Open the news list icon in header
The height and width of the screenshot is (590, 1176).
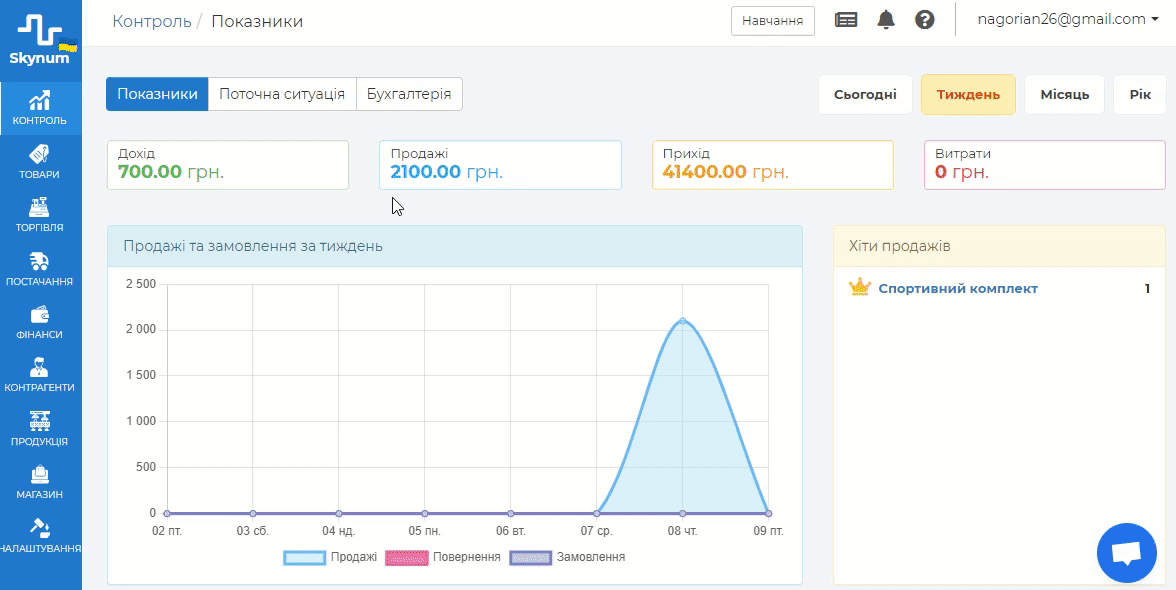(x=846, y=20)
